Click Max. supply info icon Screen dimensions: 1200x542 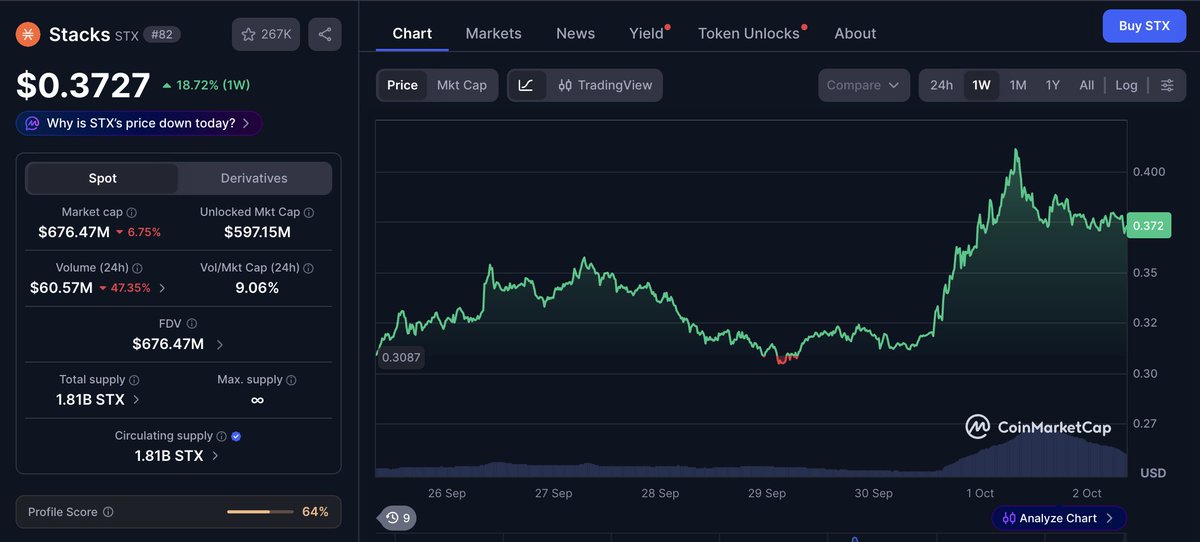(x=291, y=380)
